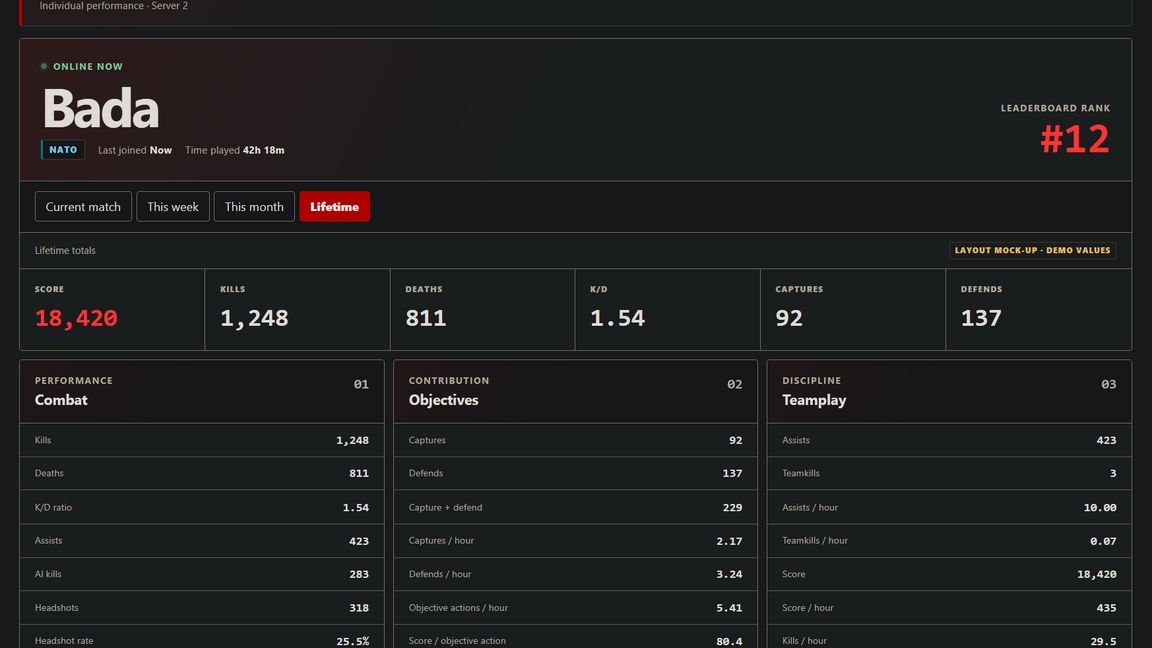1152x648 pixels.
Task: Click the K/D summary card
Action: click(x=668, y=309)
